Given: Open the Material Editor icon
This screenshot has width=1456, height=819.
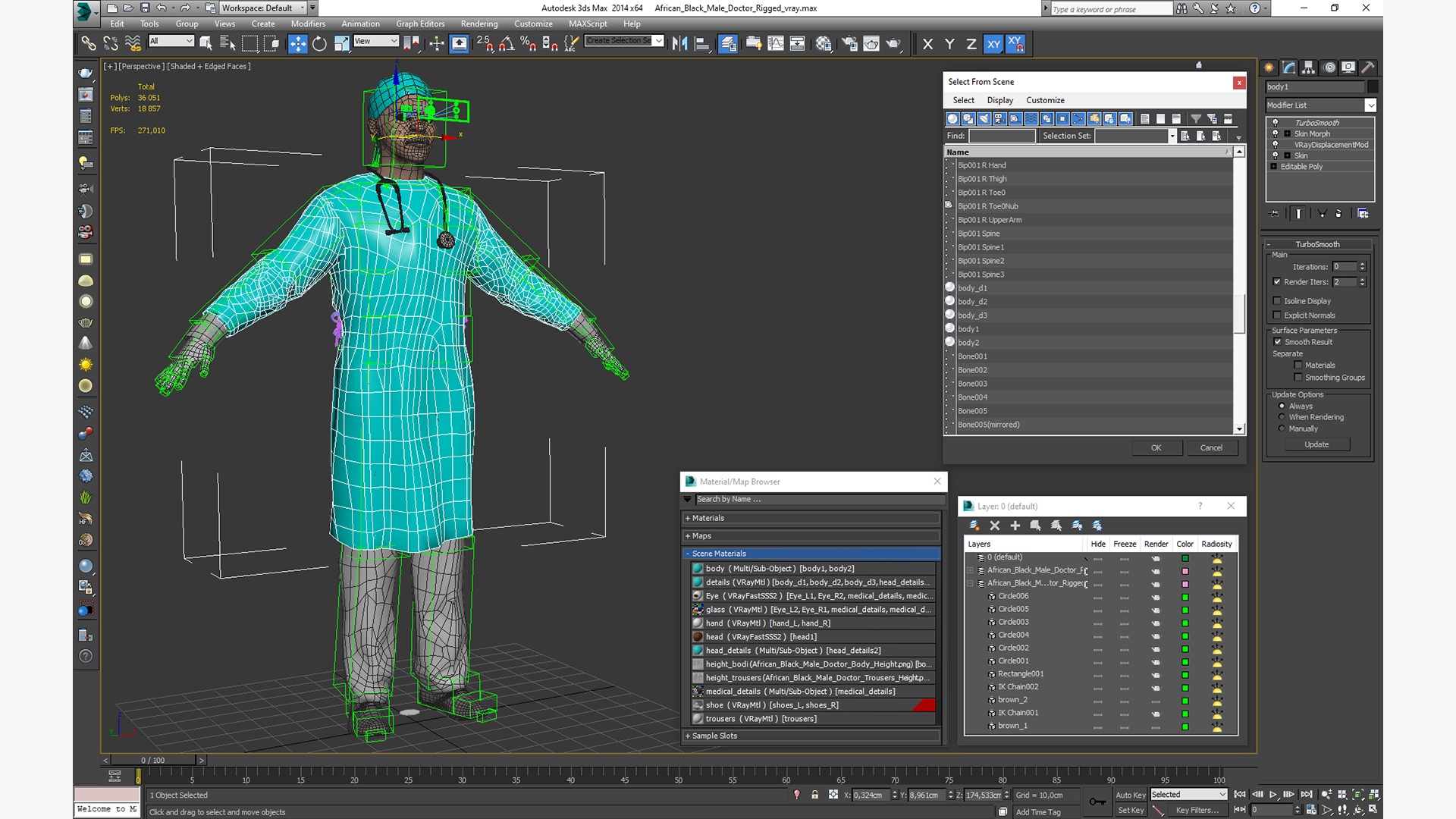Looking at the screenshot, I should (x=824, y=44).
